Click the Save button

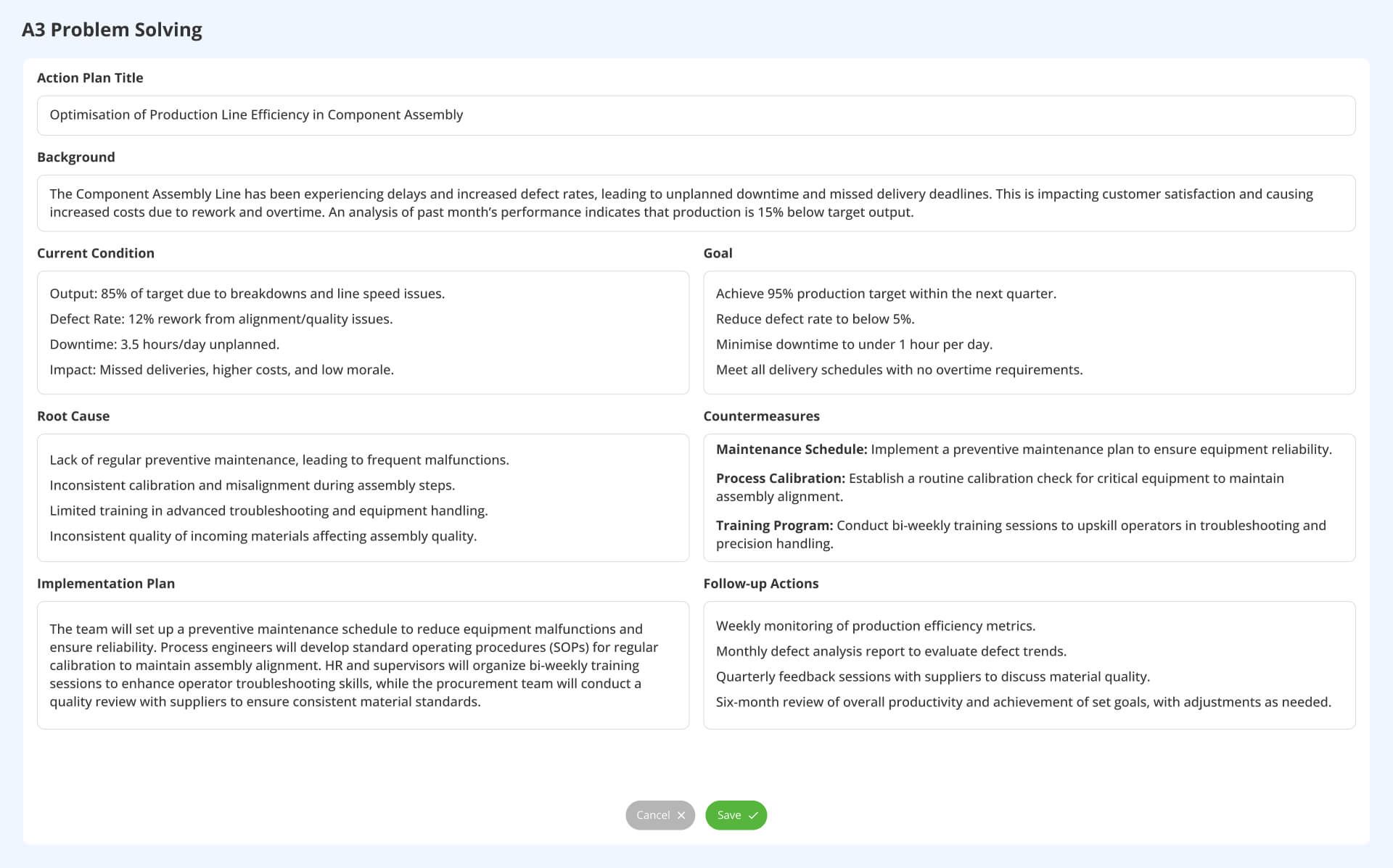tap(736, 815)
